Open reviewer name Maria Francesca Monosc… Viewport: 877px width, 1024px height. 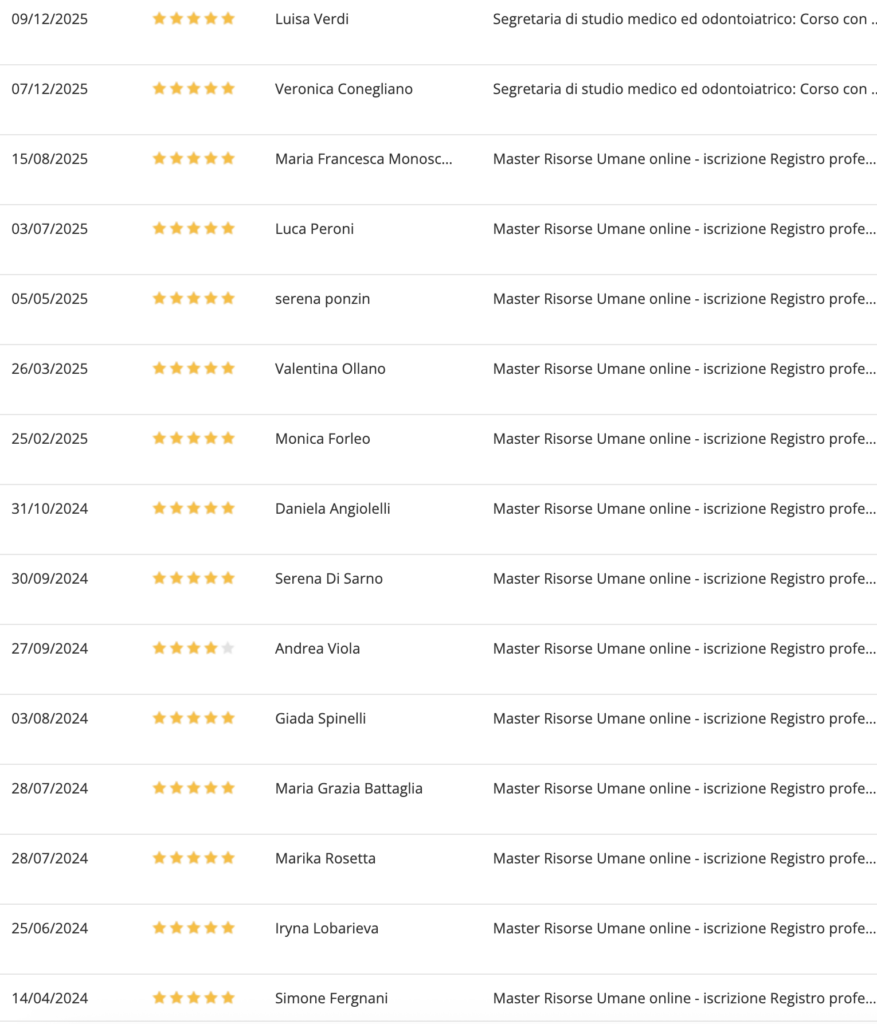coord(363,159)
